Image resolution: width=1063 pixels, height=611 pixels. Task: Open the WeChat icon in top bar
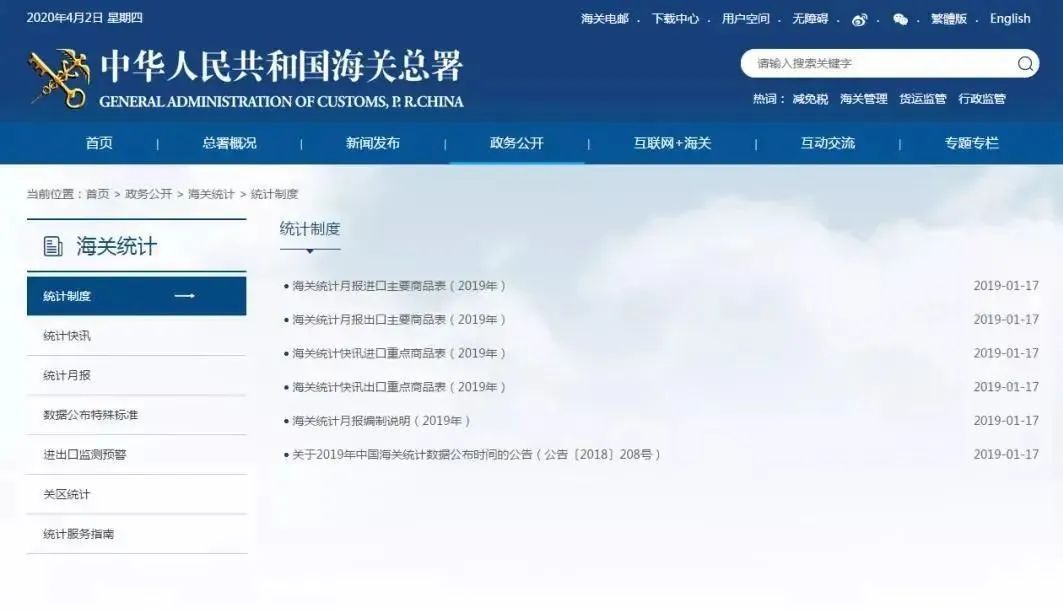[x=899, y=18]
